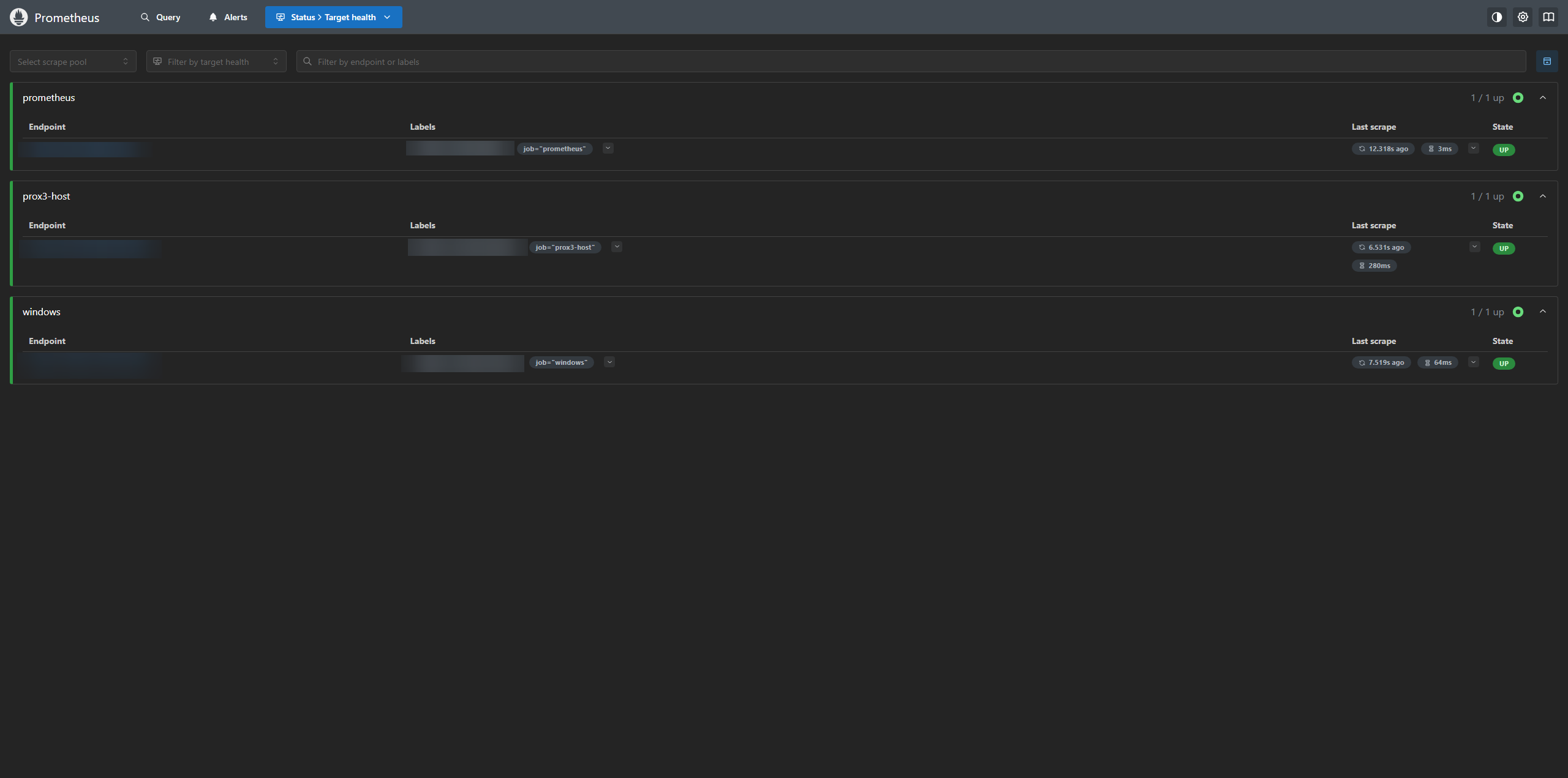
Task: Collapse the prometheus scrape pool section
Action: tap(1543, 98)
